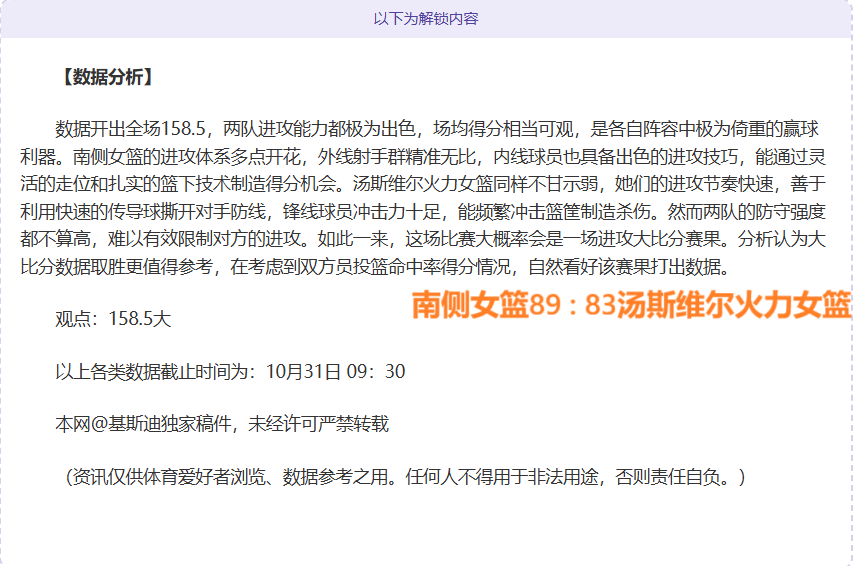The image size is (853, 566).
Task: Click the 以下为解锁内容 header banner
Action: pos(426,19)
